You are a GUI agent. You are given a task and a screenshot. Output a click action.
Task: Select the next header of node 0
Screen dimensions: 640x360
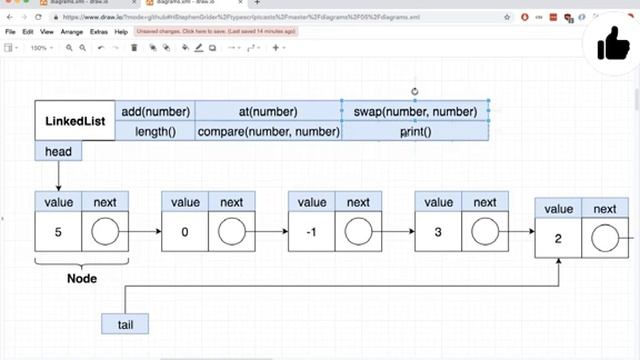[x=232, y=202]
